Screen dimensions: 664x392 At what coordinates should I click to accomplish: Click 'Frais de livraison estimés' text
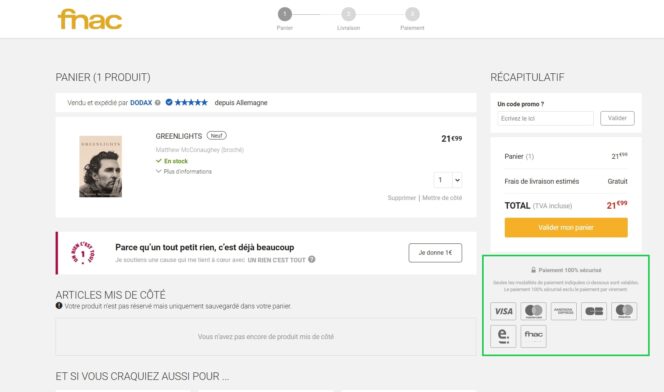(542, 181)
